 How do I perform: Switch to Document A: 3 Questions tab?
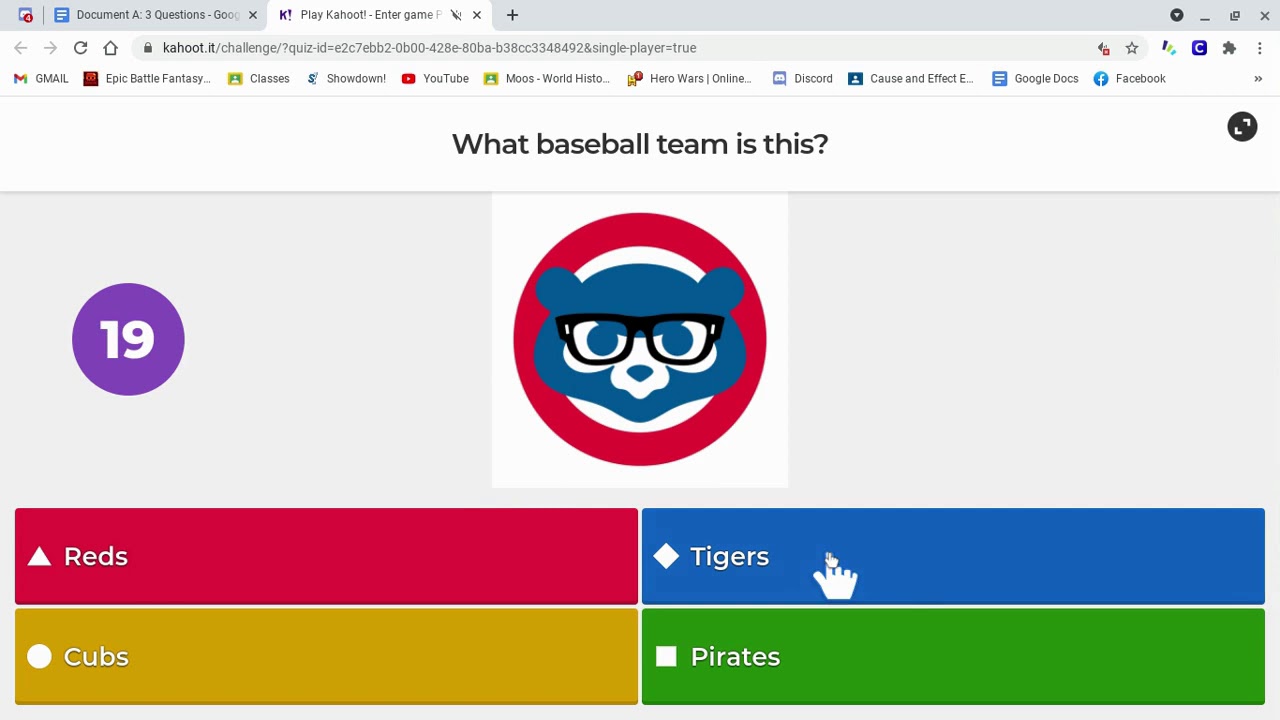(157, 15)
